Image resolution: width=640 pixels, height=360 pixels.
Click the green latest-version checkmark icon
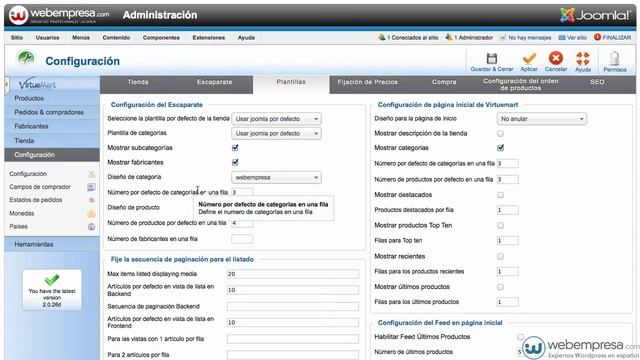[52, 280]
